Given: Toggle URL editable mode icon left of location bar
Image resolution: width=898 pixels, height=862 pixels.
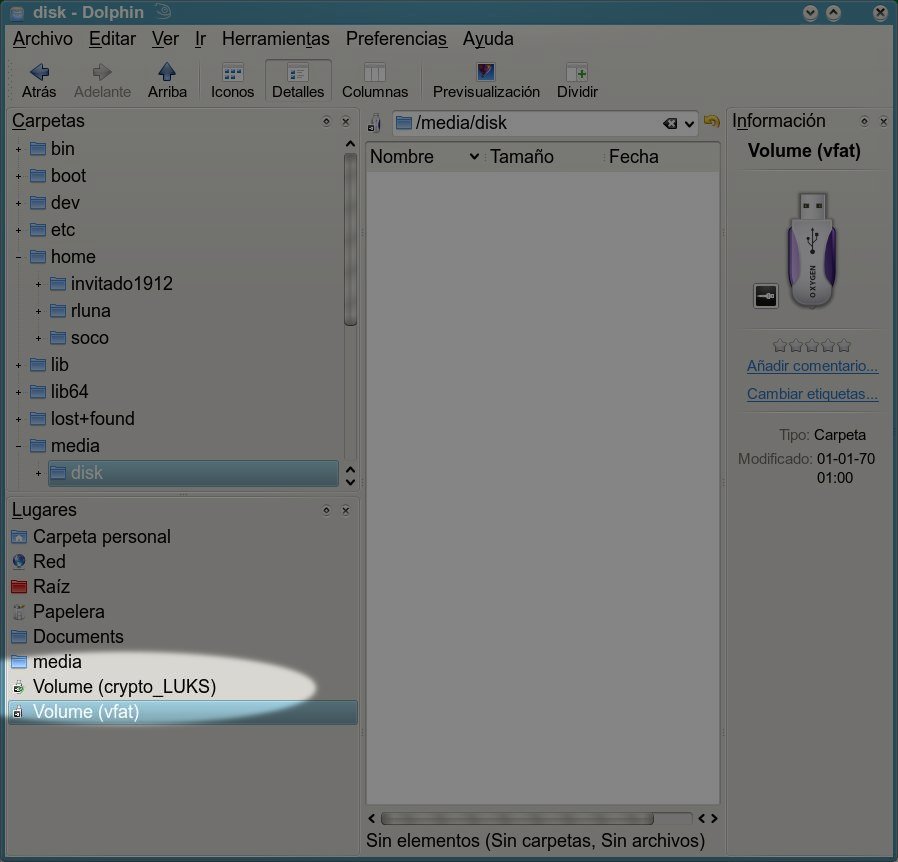Looking at the screenshot, I should [x=375, y=123].
